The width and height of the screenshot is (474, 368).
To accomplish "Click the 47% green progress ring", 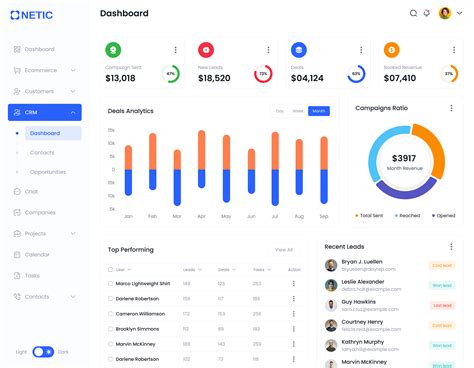I will tap(171, 74).
